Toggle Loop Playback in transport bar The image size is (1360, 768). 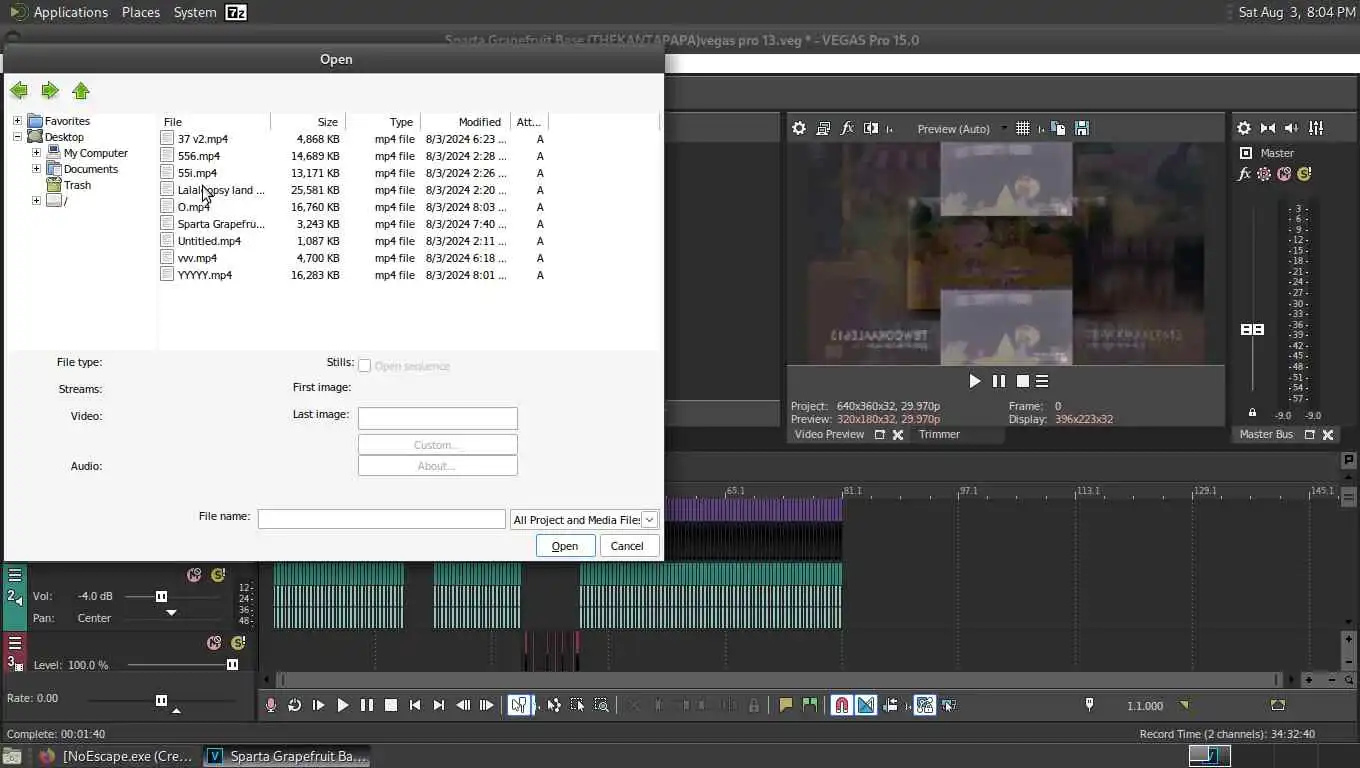[x=294, y=705]
